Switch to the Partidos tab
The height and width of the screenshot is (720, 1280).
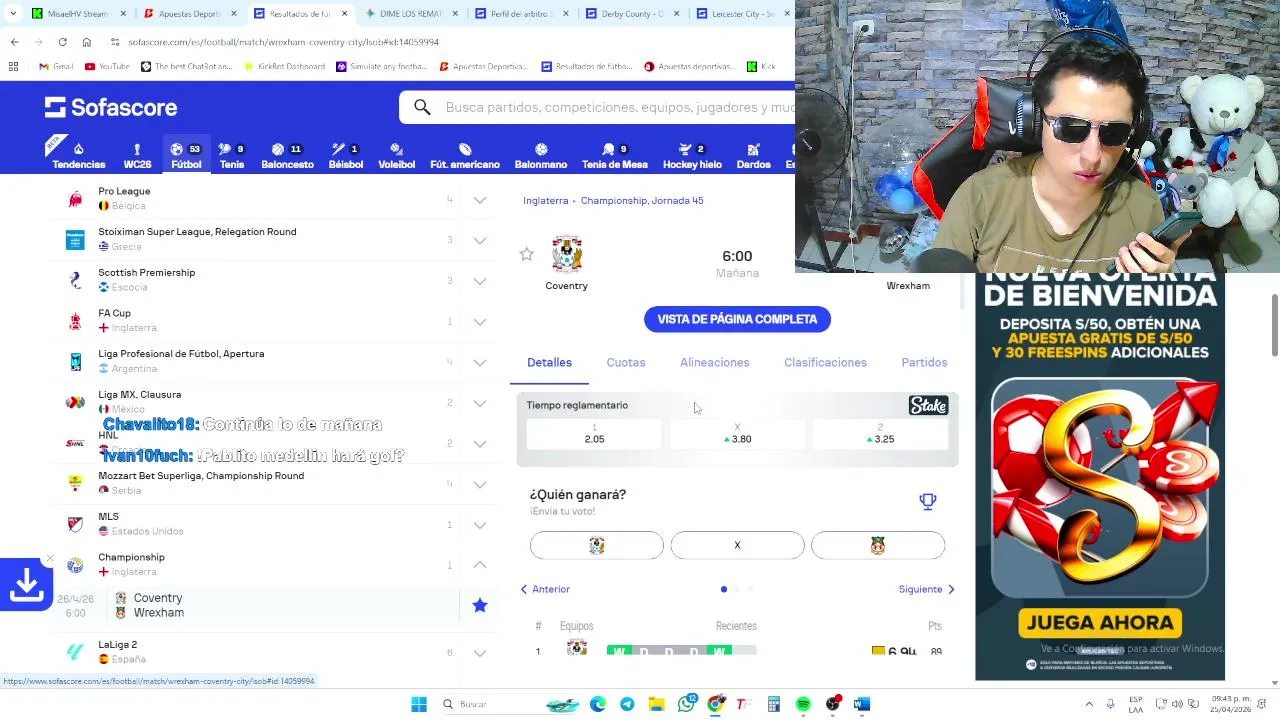pyautogui.click(x=924, y=362)
